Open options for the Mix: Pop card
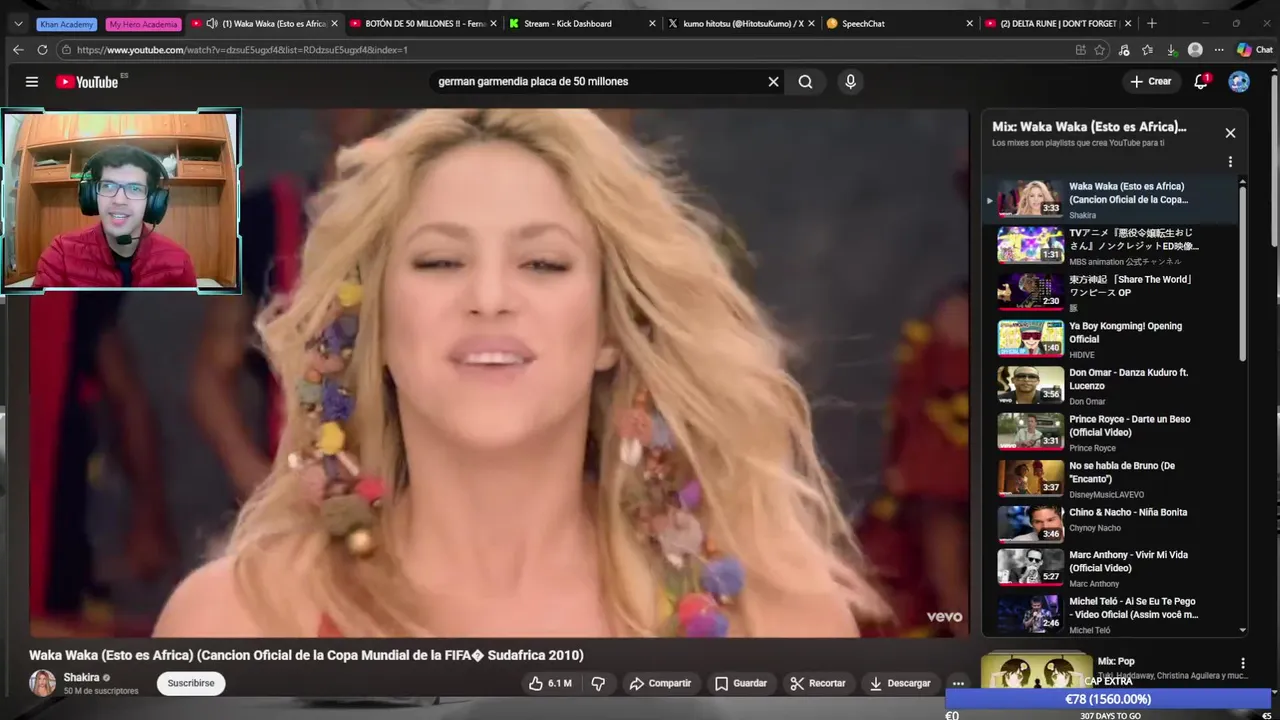1280x720 pixels. [x=1243, y=663]
